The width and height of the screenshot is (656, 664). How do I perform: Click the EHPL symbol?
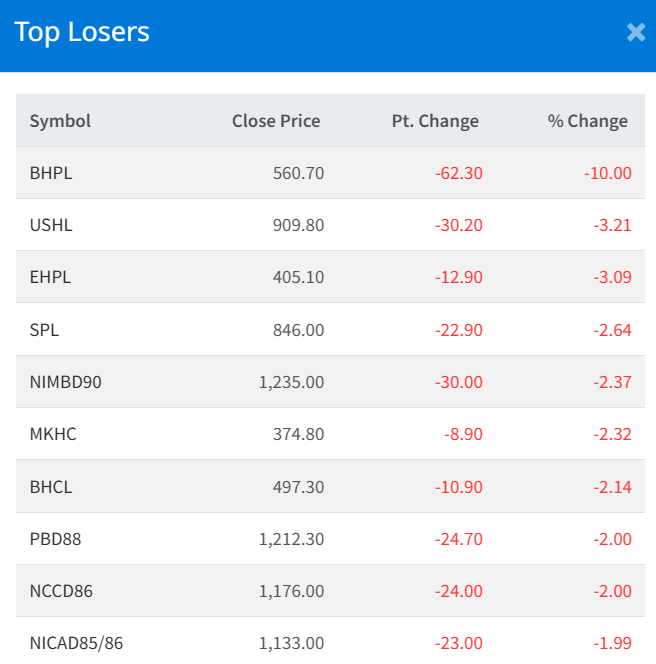click(x=51, y=277)
